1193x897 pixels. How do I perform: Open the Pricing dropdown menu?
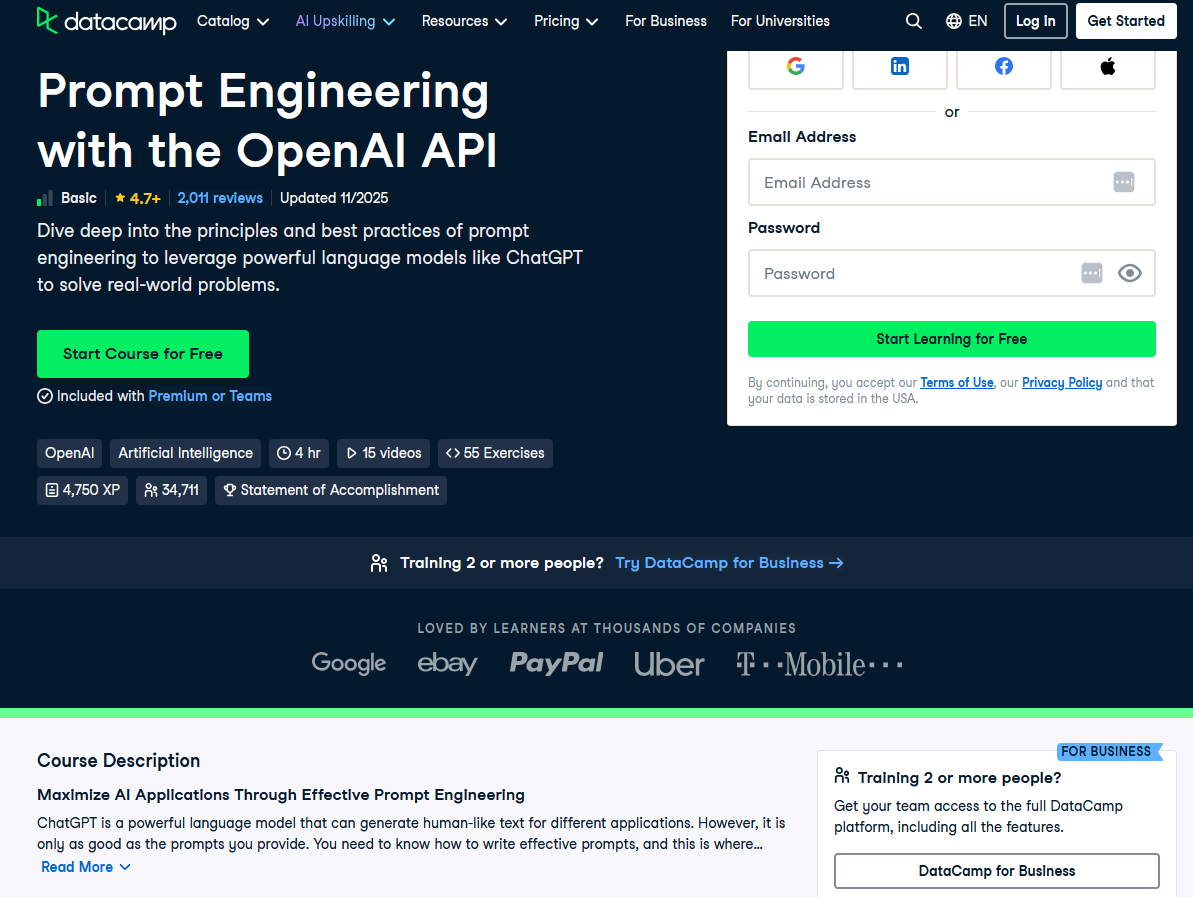tap(566, 21)
